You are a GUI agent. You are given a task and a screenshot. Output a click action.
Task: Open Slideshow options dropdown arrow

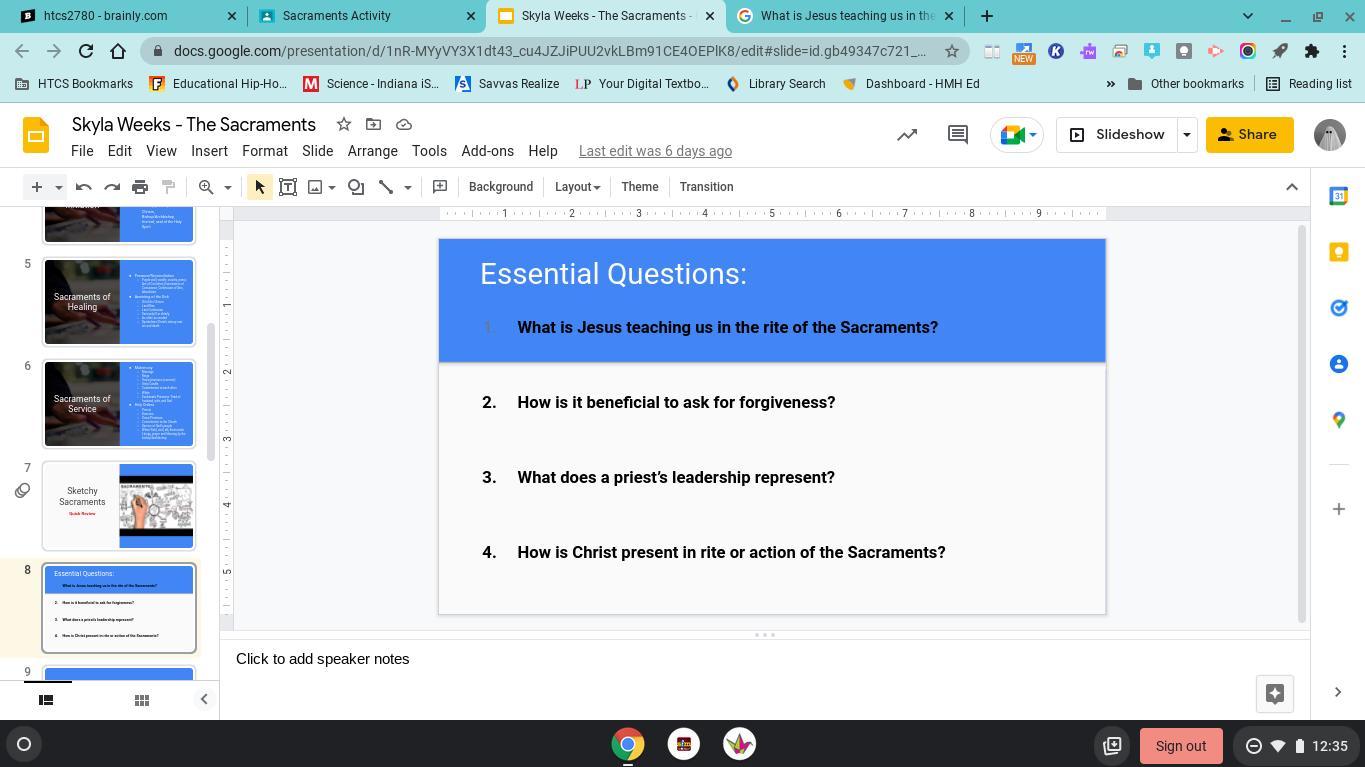click(x=1186, y=134)
